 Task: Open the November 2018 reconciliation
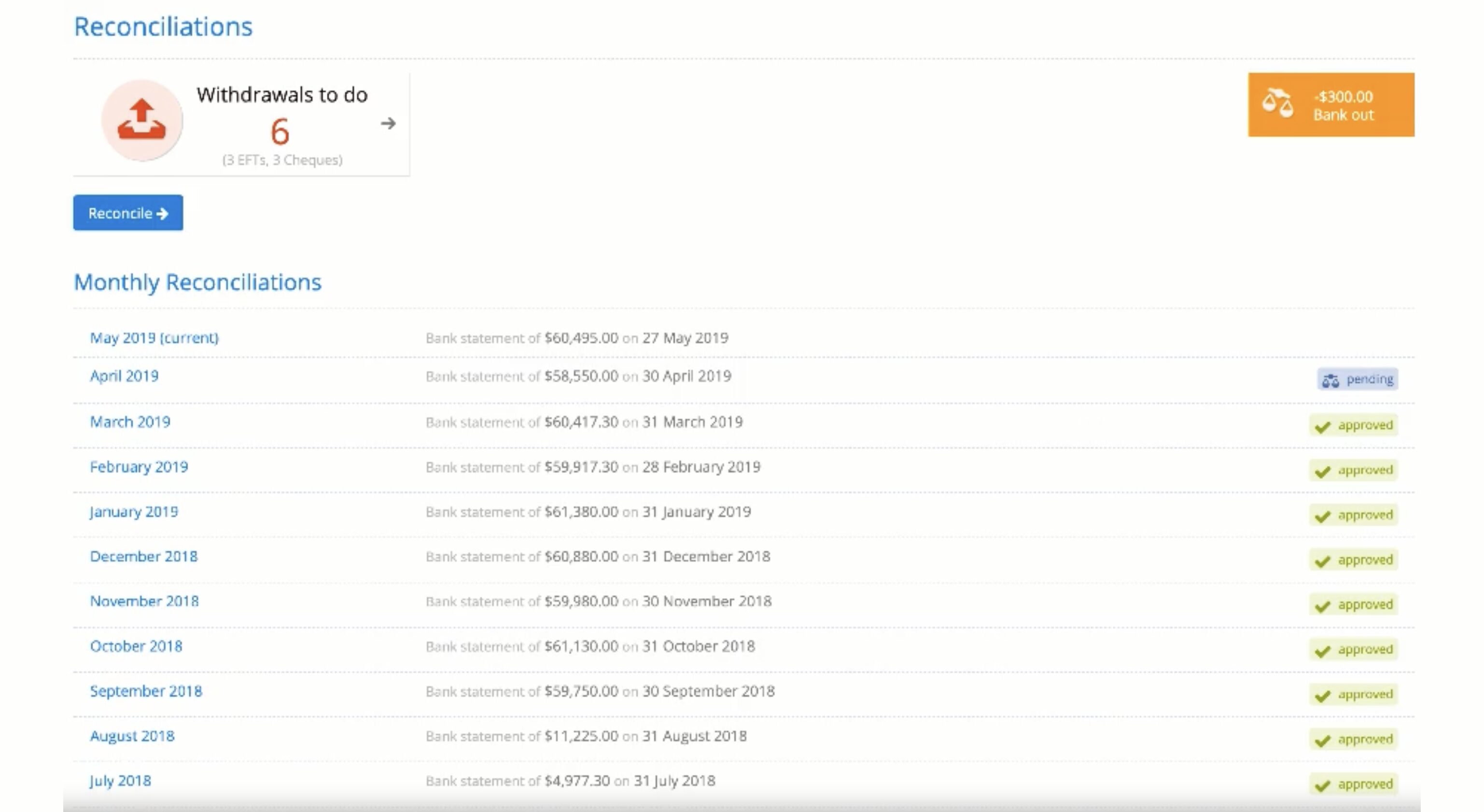click(x=144, y=601)
